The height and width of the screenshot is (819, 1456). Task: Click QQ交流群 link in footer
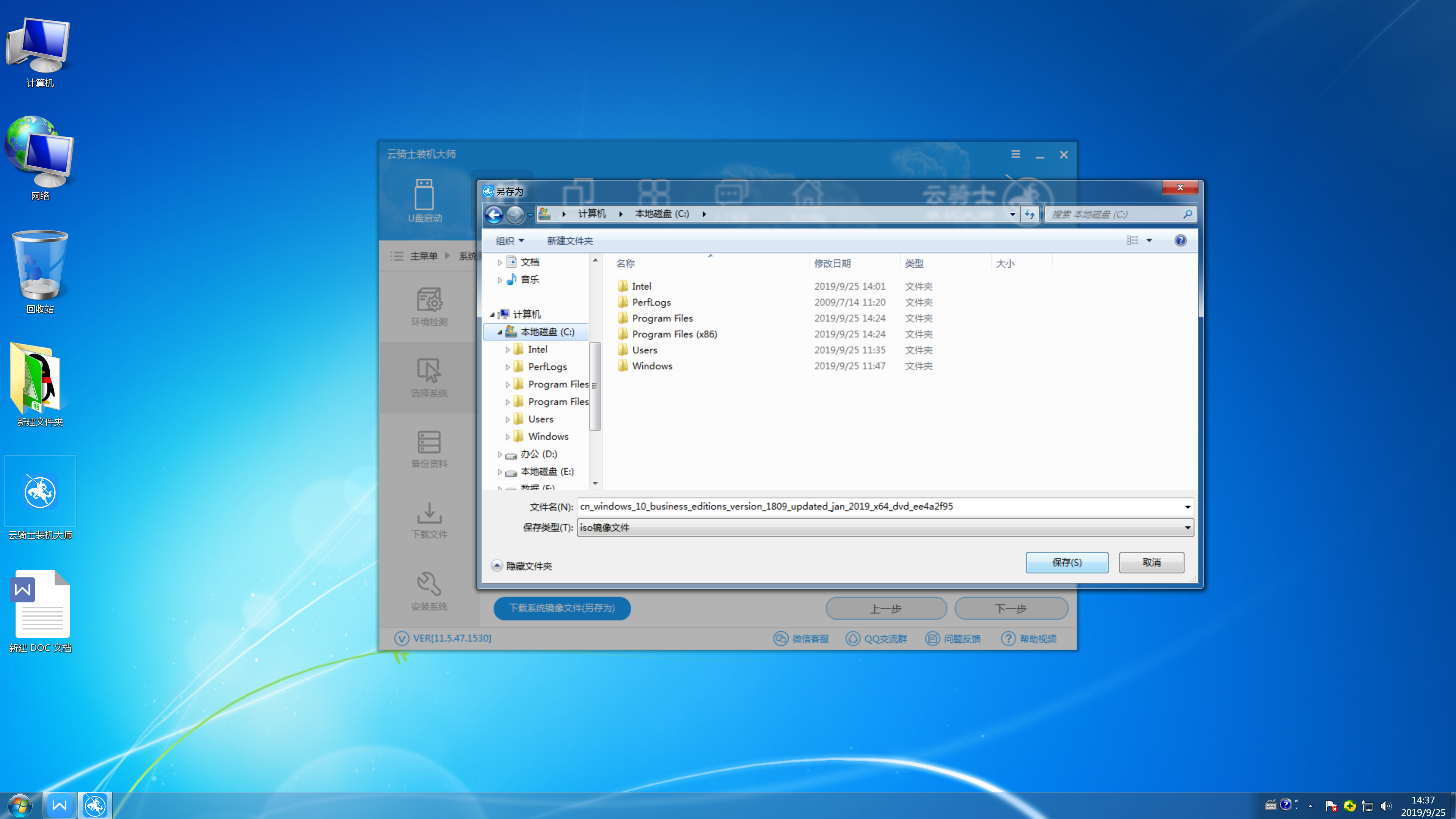(x=877, y=639)
